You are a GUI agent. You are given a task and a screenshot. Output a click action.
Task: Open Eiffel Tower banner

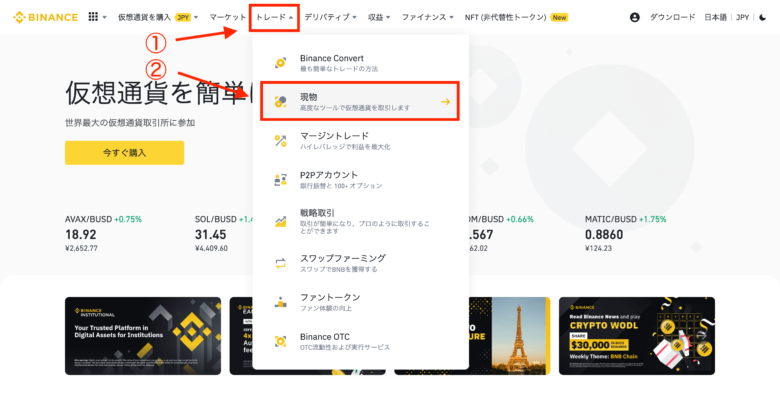[510, 336]
